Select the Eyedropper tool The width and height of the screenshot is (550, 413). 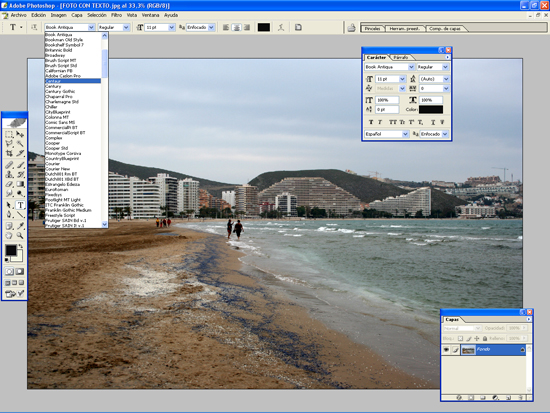(20, 226)
